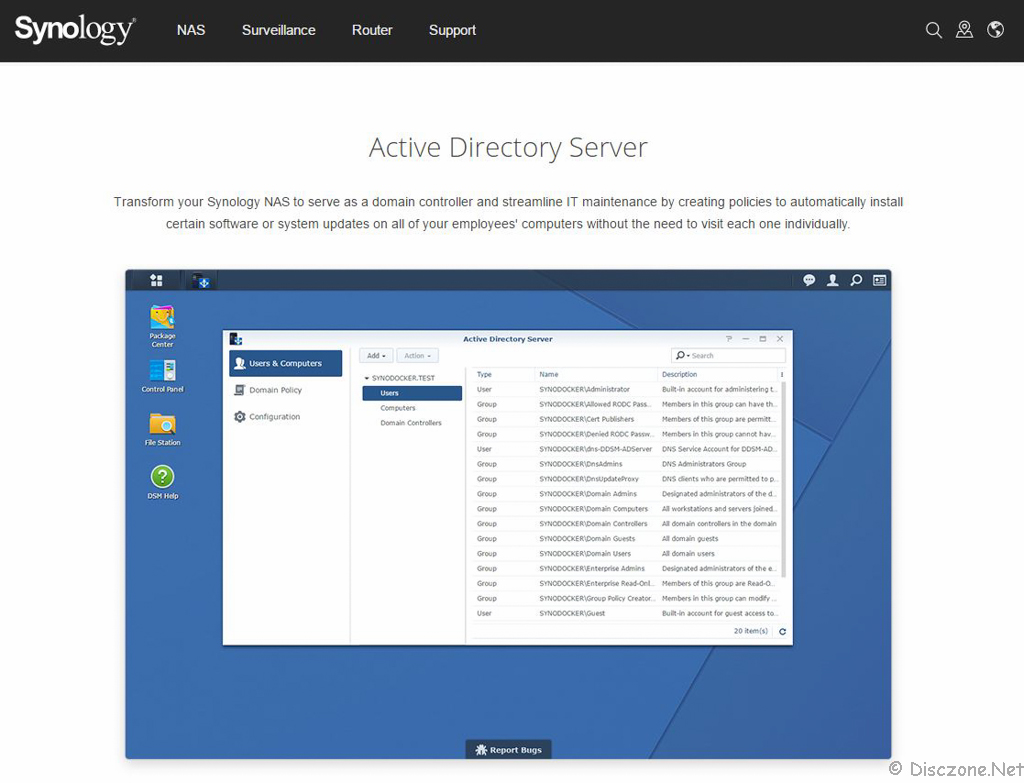Select the SYNODOCKER\Administrator row
The width and height of the screenshot is (1024, 783).
click(626, 389)
